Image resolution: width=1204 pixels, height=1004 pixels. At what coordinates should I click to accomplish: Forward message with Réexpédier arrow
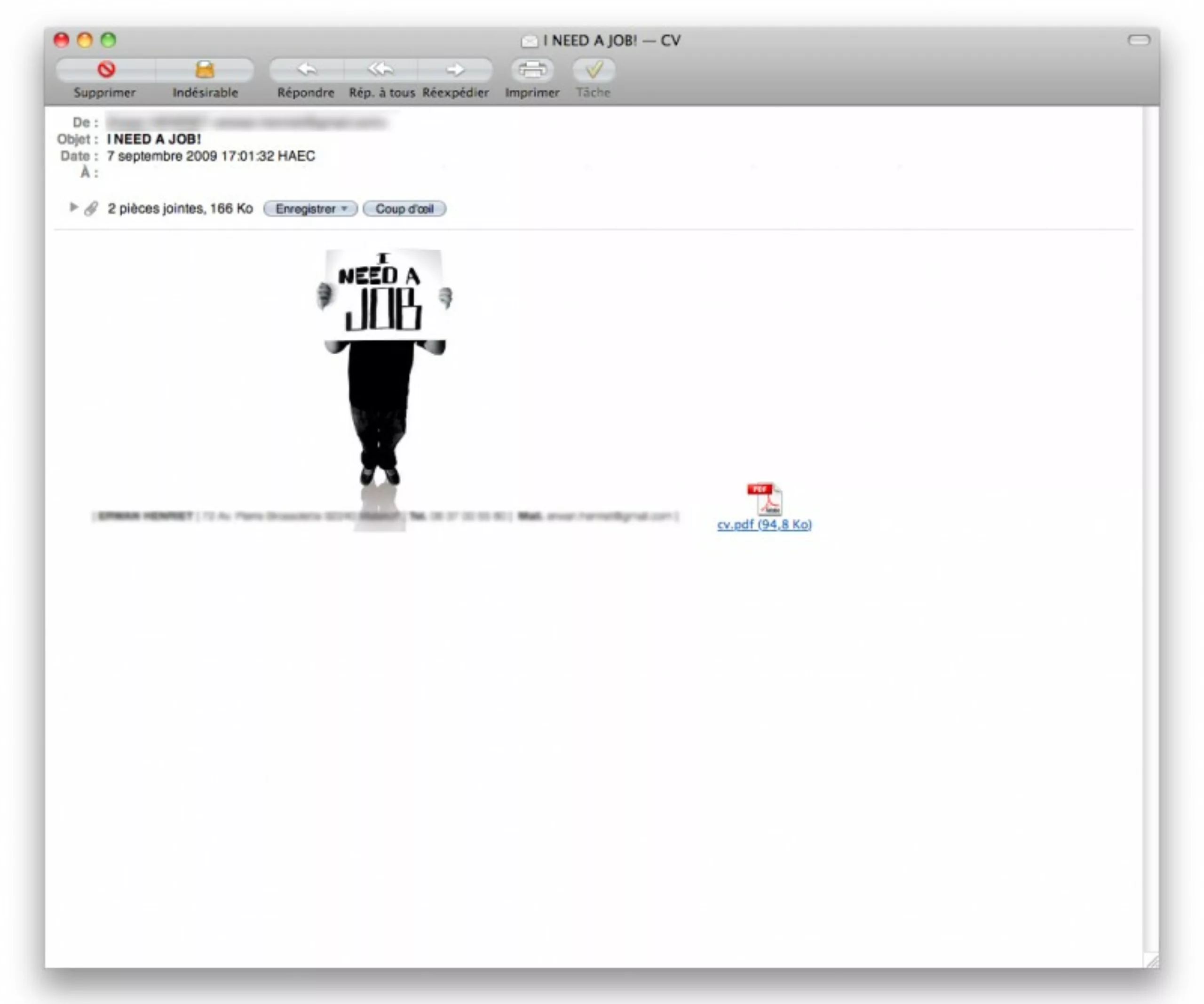(x=455, y=69)
